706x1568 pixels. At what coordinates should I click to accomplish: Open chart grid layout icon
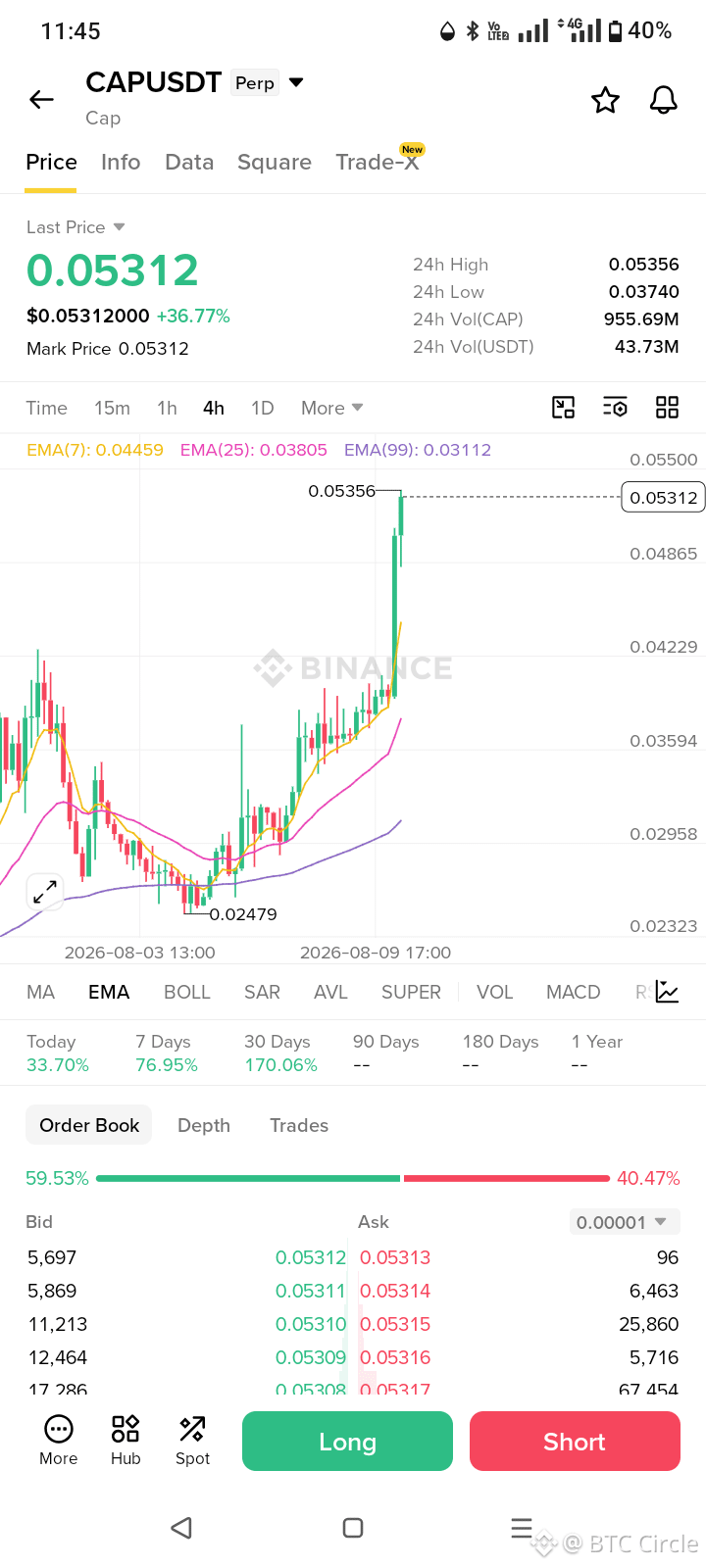pos(667,408)
